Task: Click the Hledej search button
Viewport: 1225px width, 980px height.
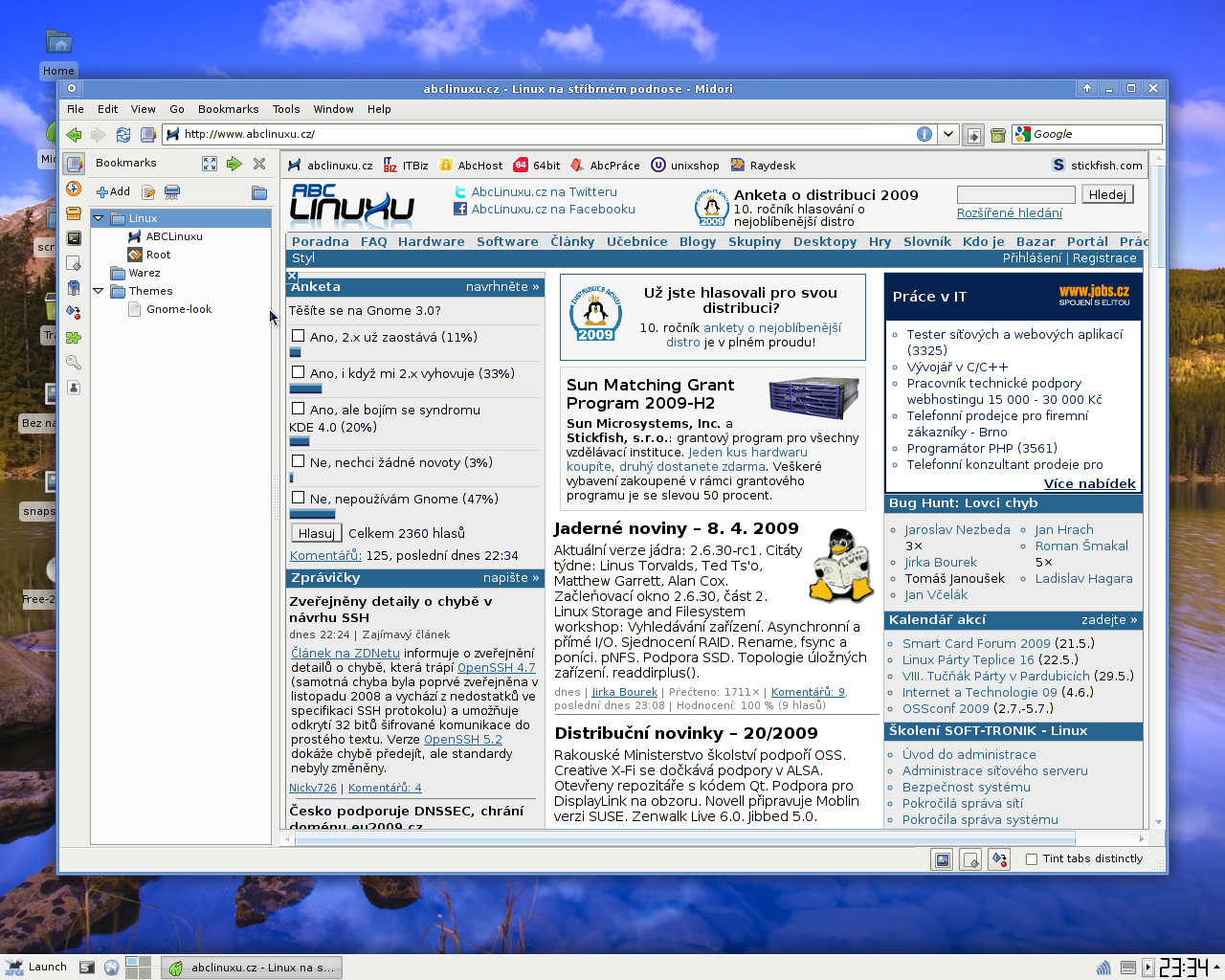Action: [x=1107, y=194]
